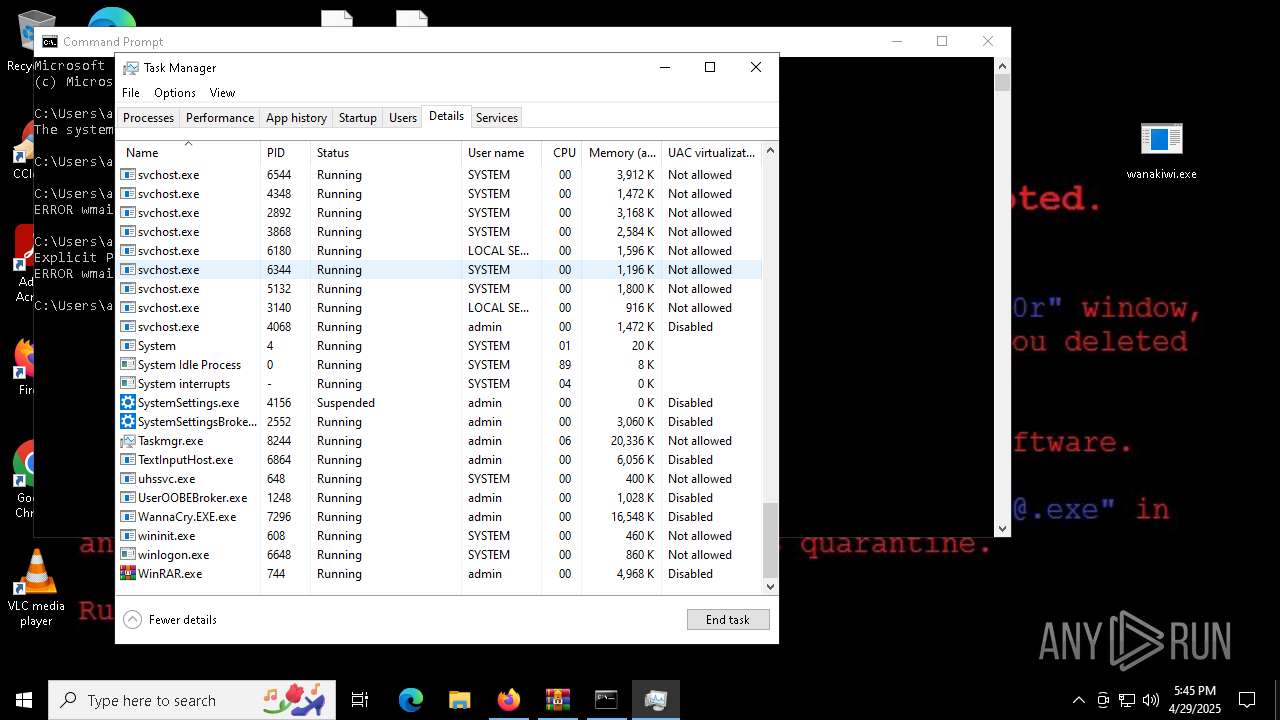
Task: Click Suspended status of SystemSettings.exe
Action: 346,403
